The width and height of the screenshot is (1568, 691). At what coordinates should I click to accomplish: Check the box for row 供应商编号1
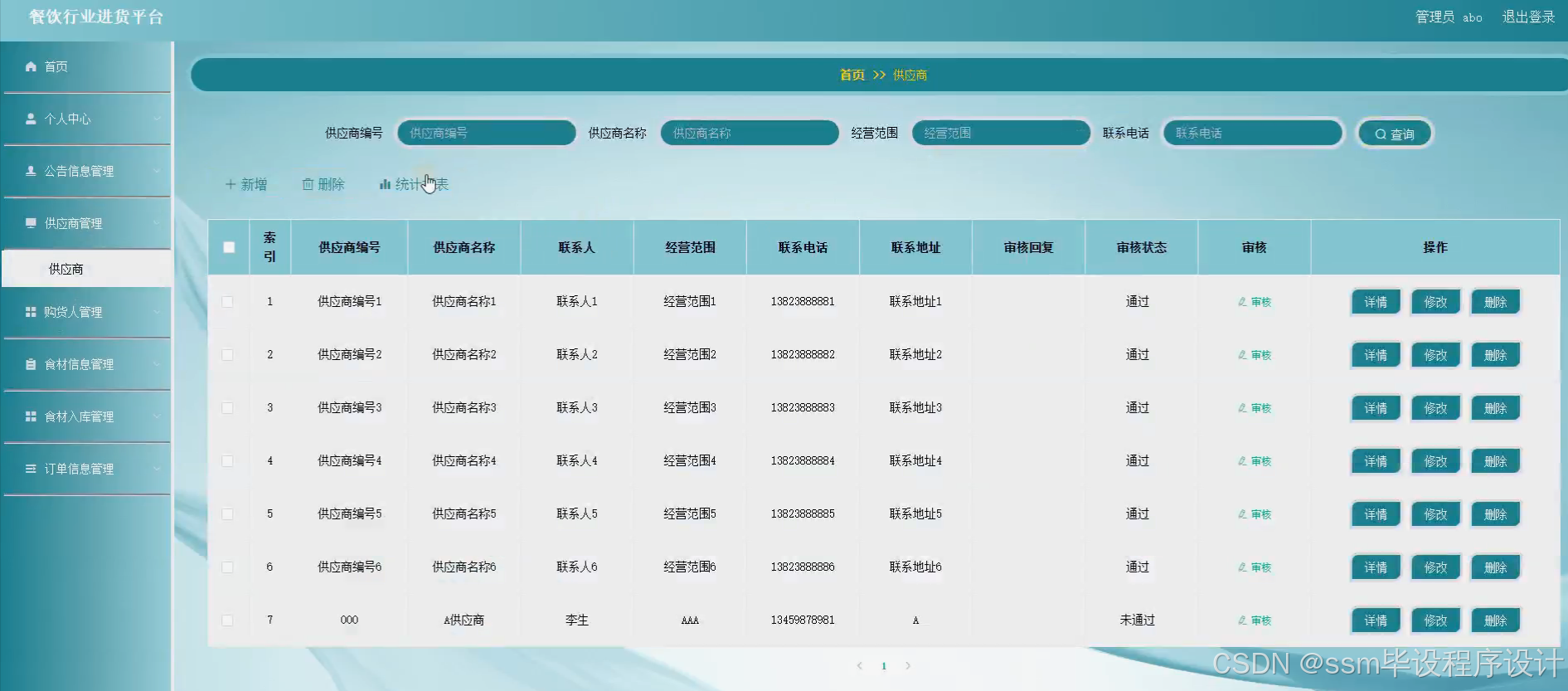pos(227,302)
